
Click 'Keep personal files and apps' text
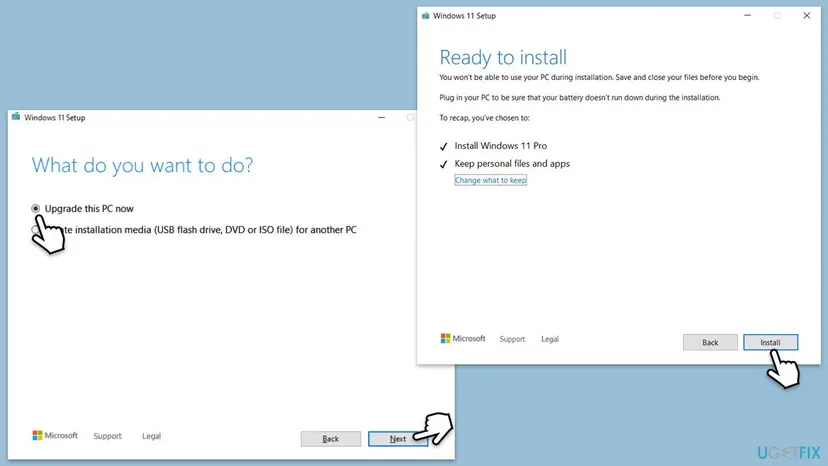coord(512,164)
